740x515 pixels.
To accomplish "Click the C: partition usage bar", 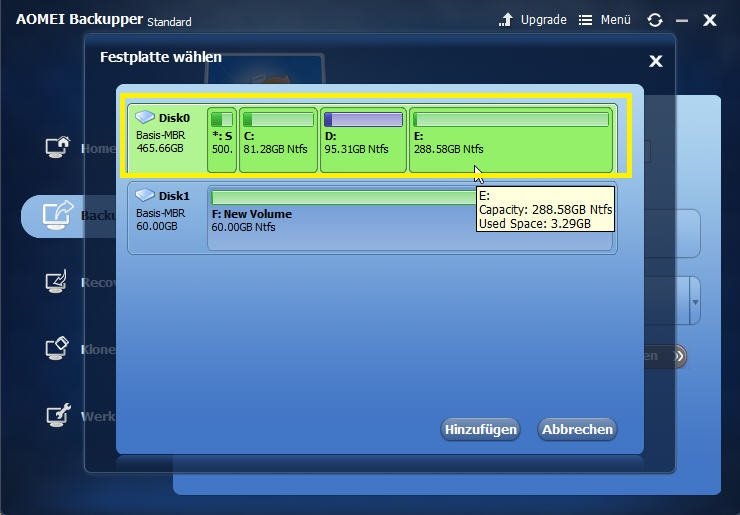I will (x=278, y=119).
